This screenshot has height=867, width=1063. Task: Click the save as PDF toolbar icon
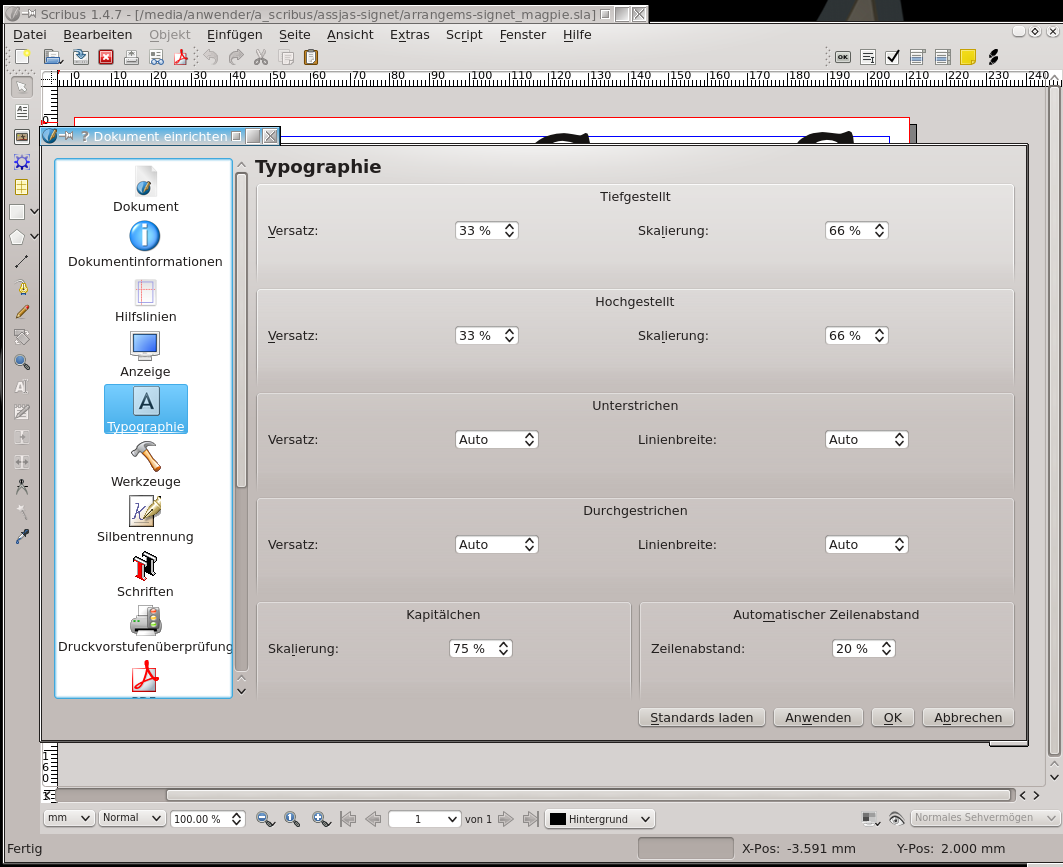tap(182, 57)
